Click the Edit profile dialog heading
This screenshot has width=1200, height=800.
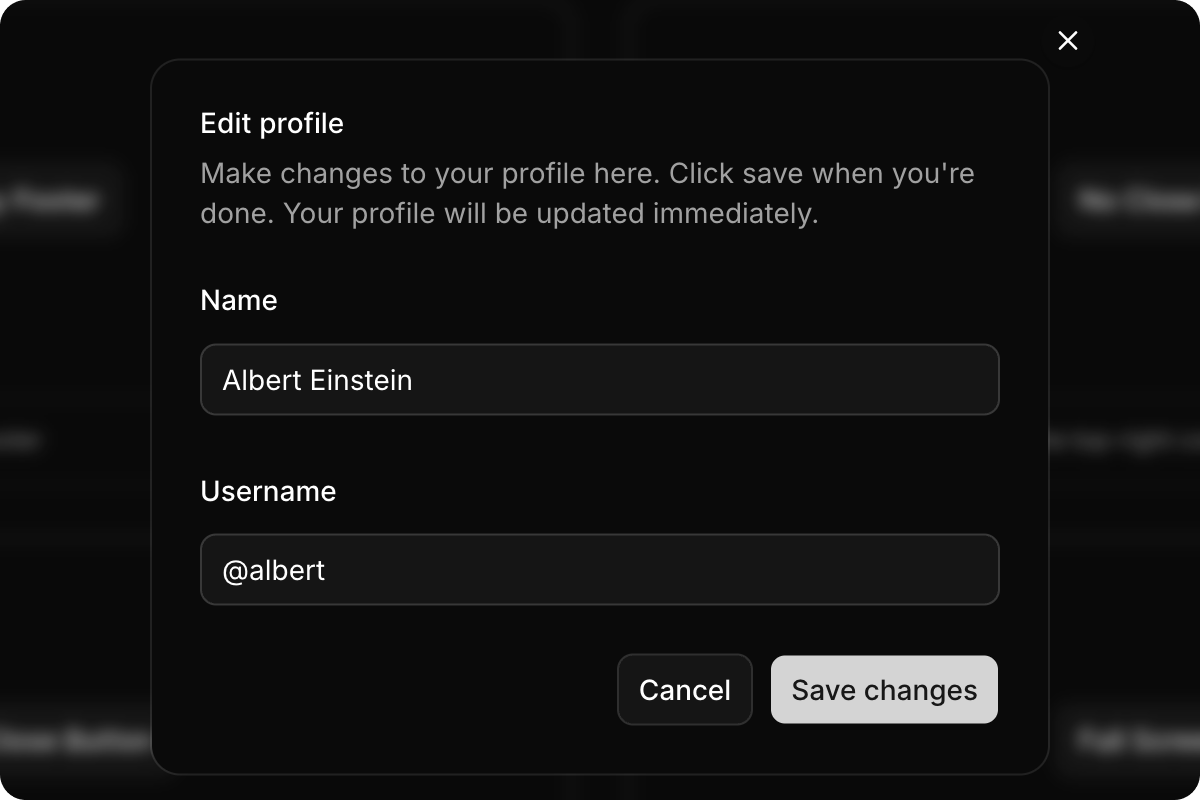coord(272,124)
